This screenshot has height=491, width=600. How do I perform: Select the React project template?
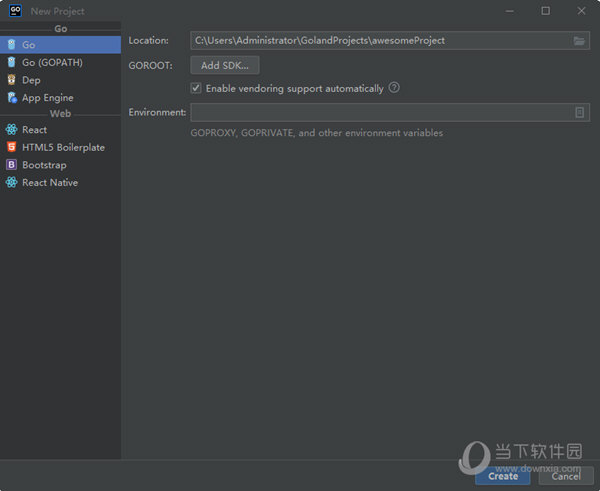coord(60,130)
